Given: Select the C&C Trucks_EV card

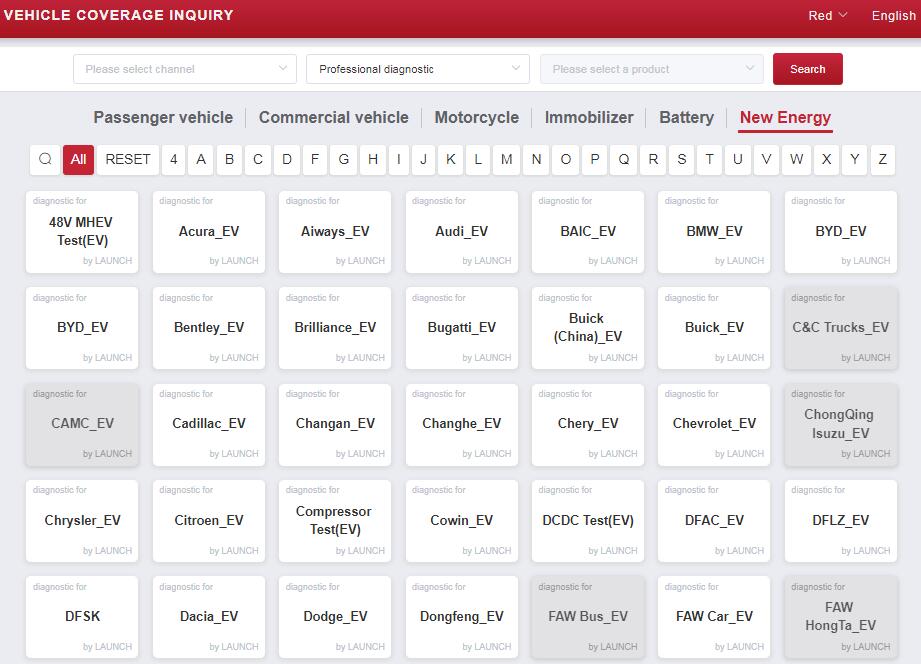Looking at the screenshot, I should [841, 328].
